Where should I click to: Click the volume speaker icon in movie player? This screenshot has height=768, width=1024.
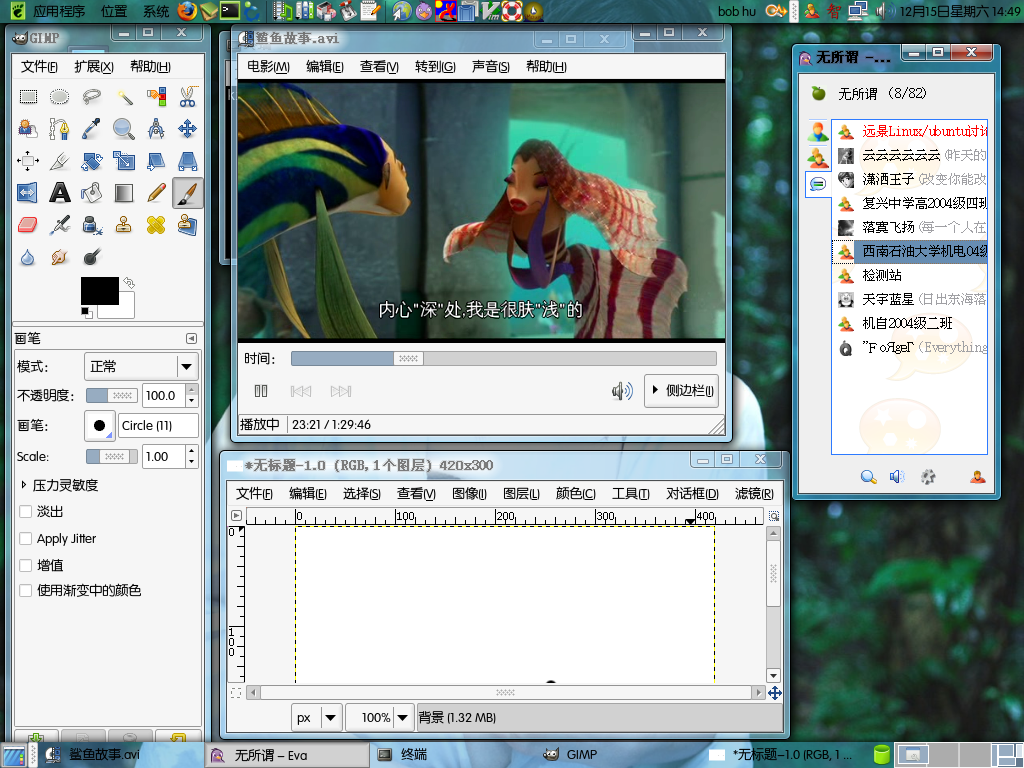click(x=622, y=391)
